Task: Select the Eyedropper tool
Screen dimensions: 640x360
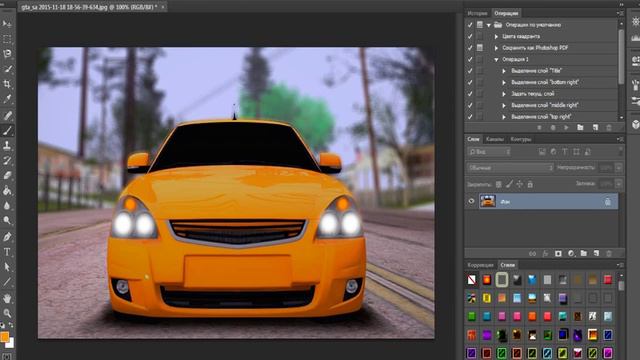Action: click(x=7, y=99)
